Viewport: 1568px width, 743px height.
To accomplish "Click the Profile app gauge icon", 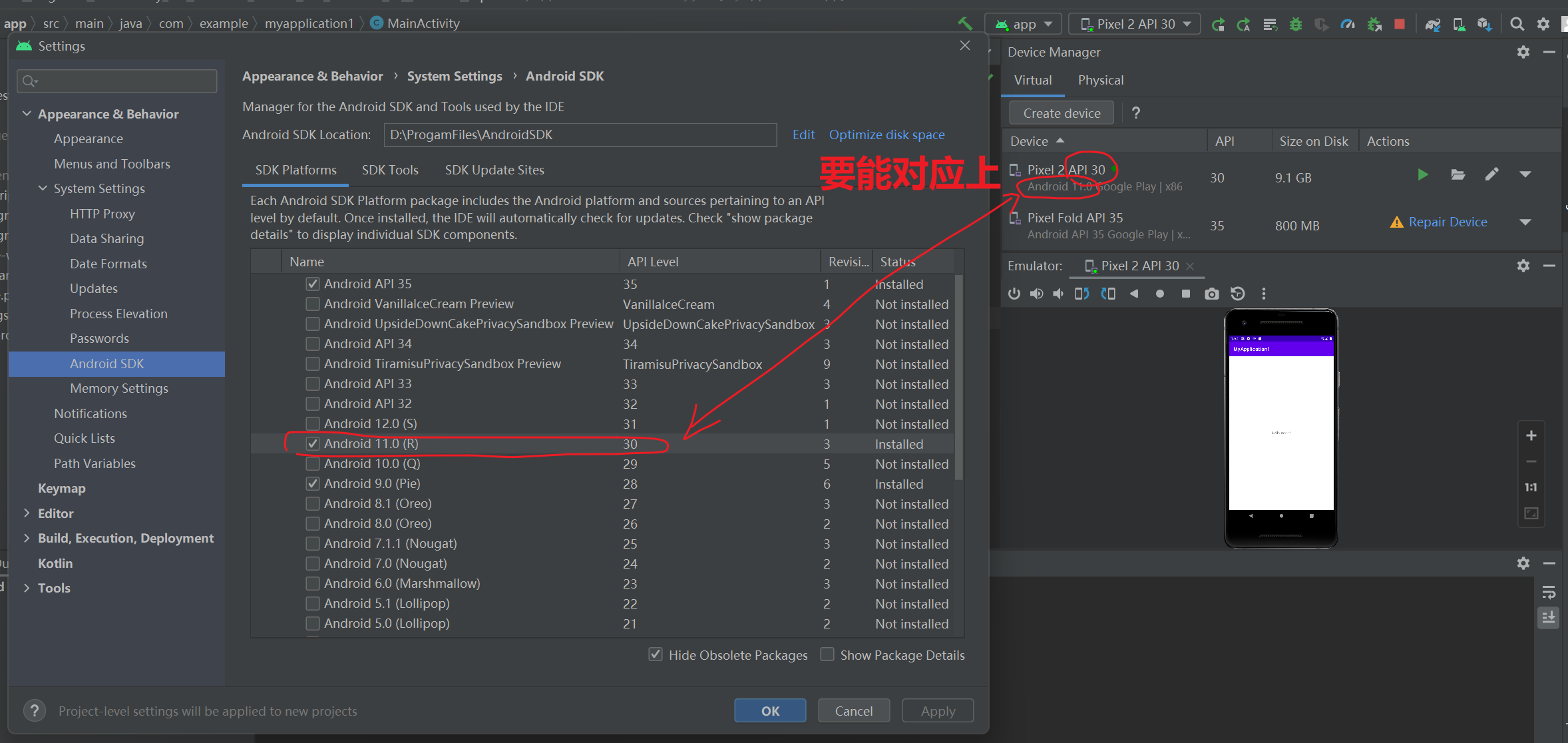I will pos(1348,25).
